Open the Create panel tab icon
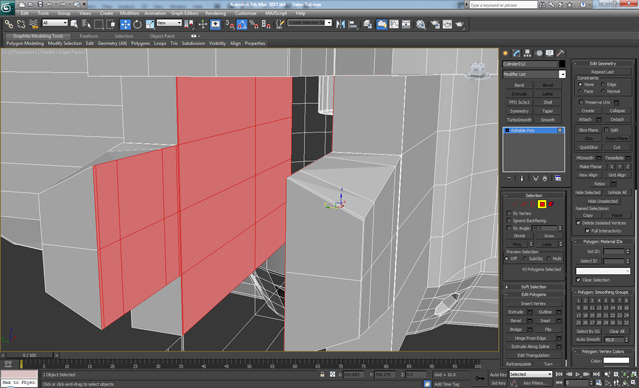Screen dimensions: 639x388 [506, 53]
